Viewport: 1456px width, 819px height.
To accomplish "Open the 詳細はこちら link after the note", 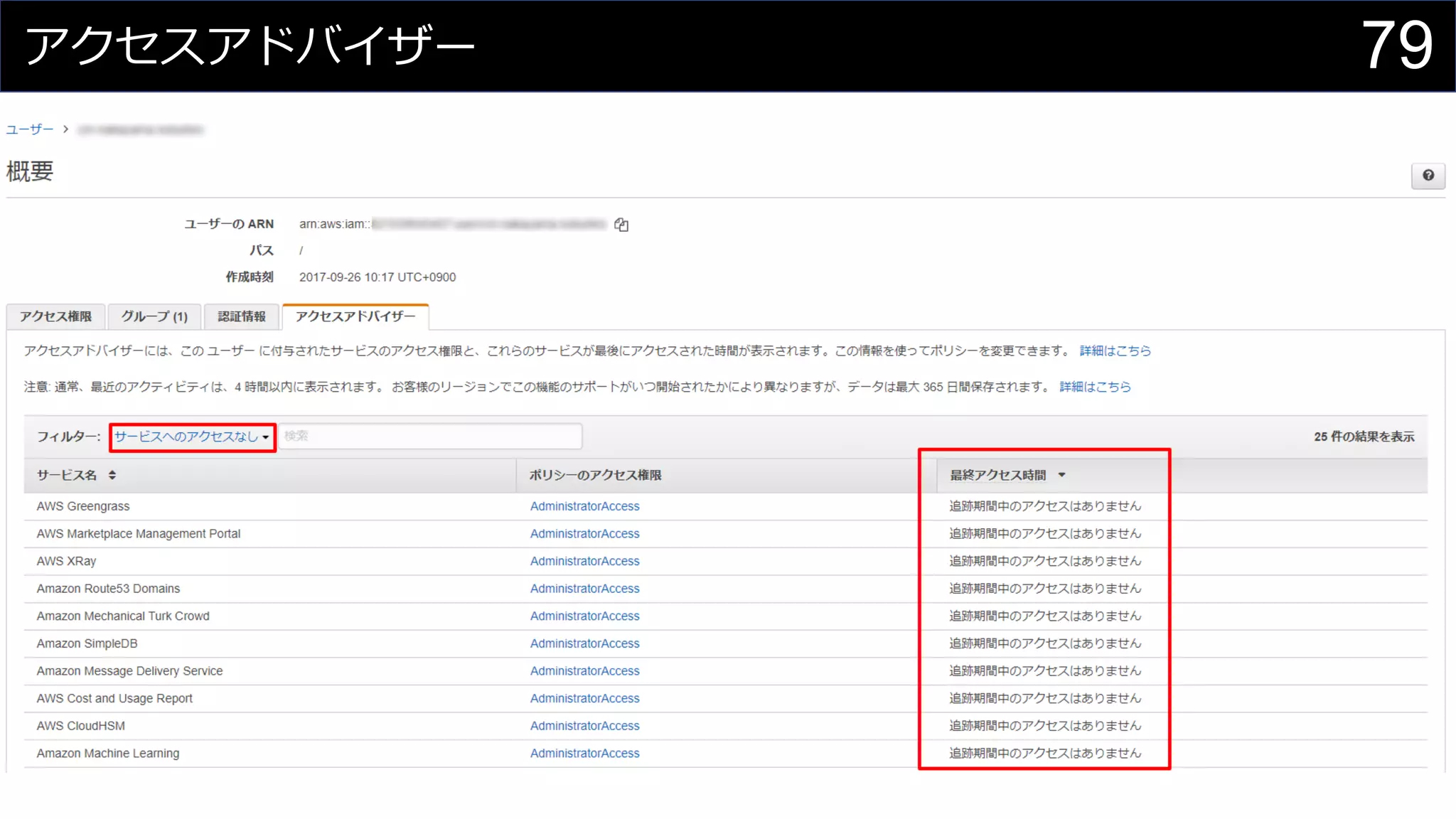I will [1095, 387].
